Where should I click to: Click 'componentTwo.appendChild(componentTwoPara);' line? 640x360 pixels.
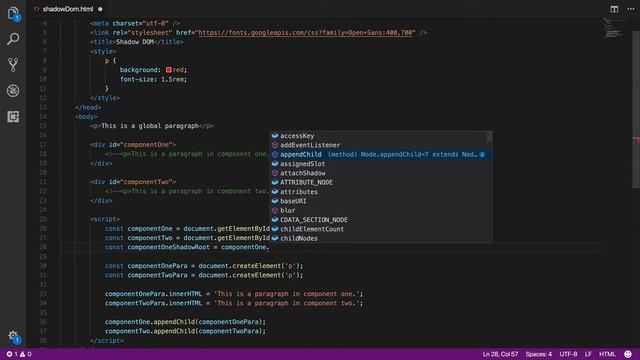click(x=185, y=331)
